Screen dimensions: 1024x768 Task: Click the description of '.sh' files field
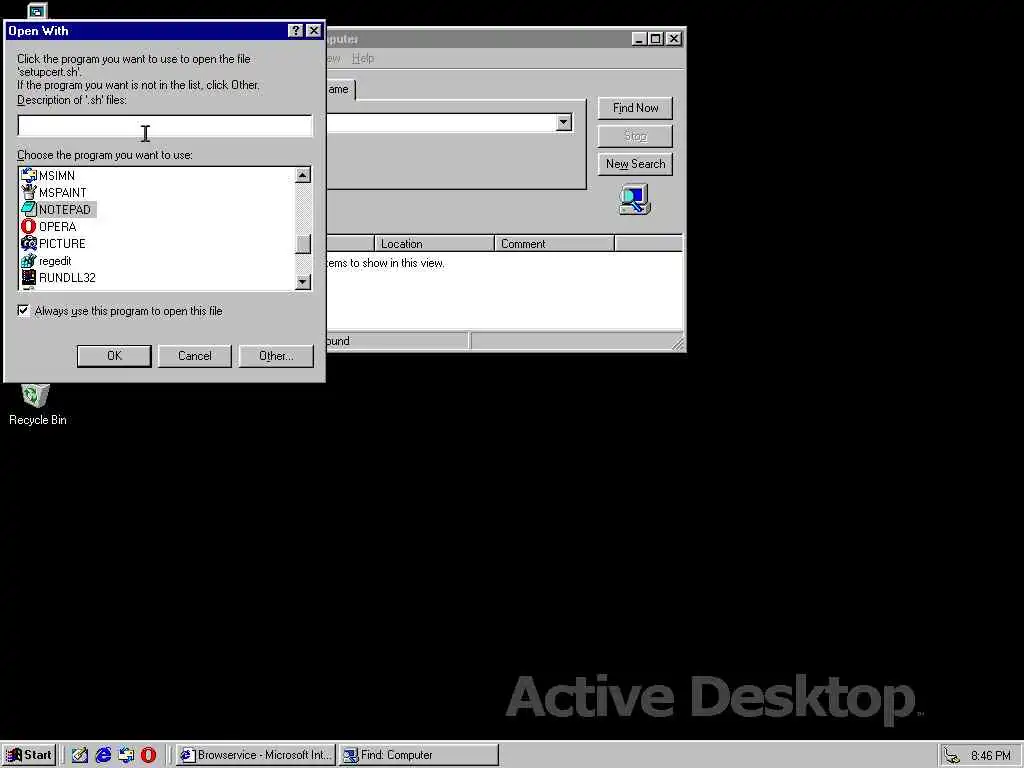coord(165,125)
